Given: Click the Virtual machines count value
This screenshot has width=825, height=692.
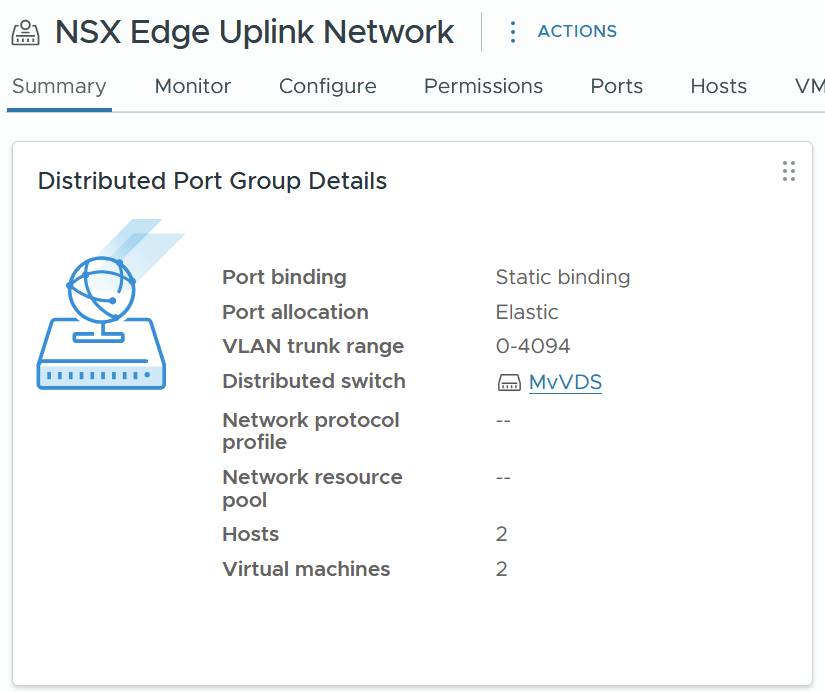Looking at the screenshot, I should point(502,569).
